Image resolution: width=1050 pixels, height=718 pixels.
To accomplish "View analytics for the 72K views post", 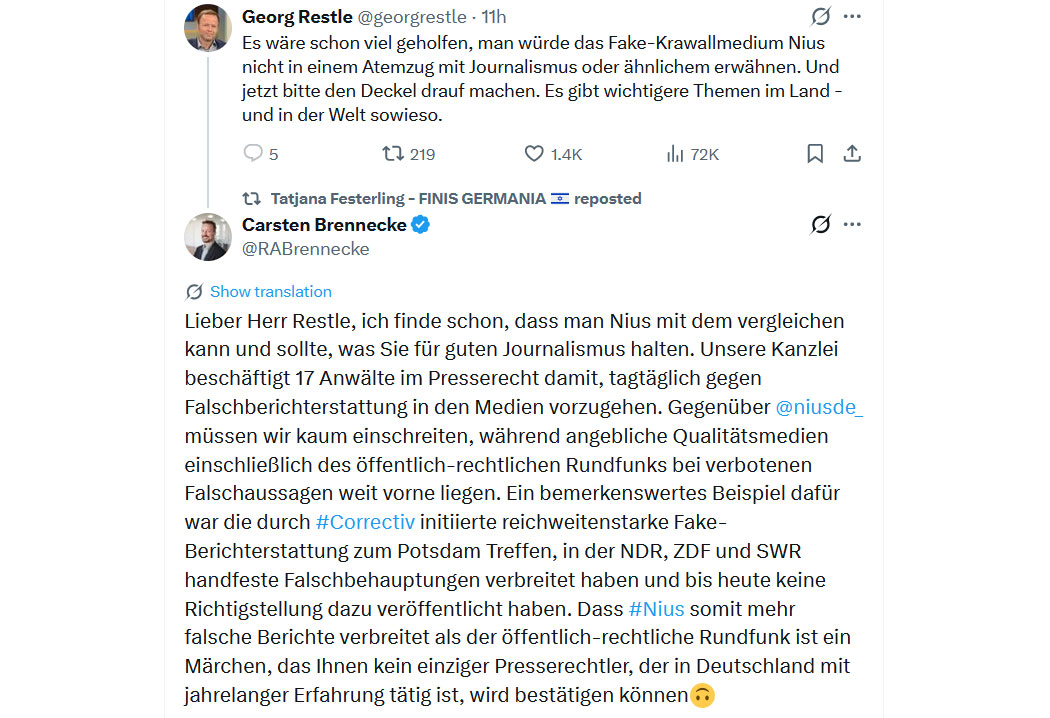I will click(676, 154).
